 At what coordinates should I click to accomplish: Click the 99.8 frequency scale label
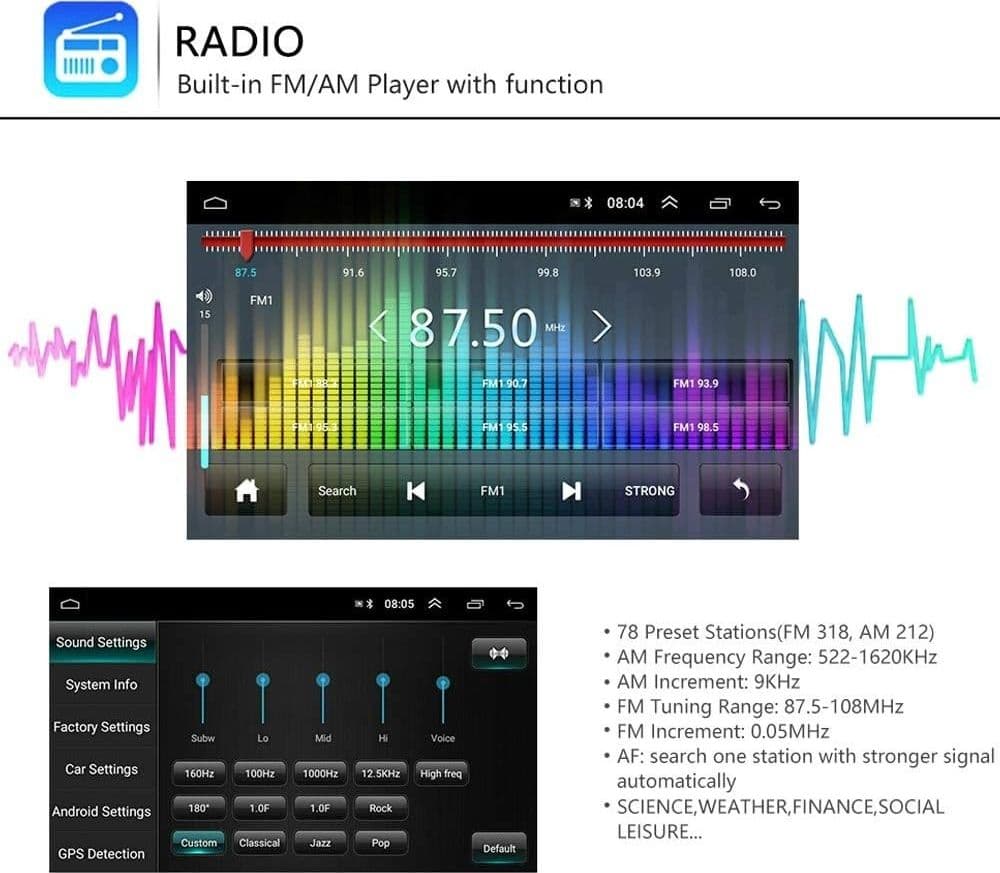547,272
